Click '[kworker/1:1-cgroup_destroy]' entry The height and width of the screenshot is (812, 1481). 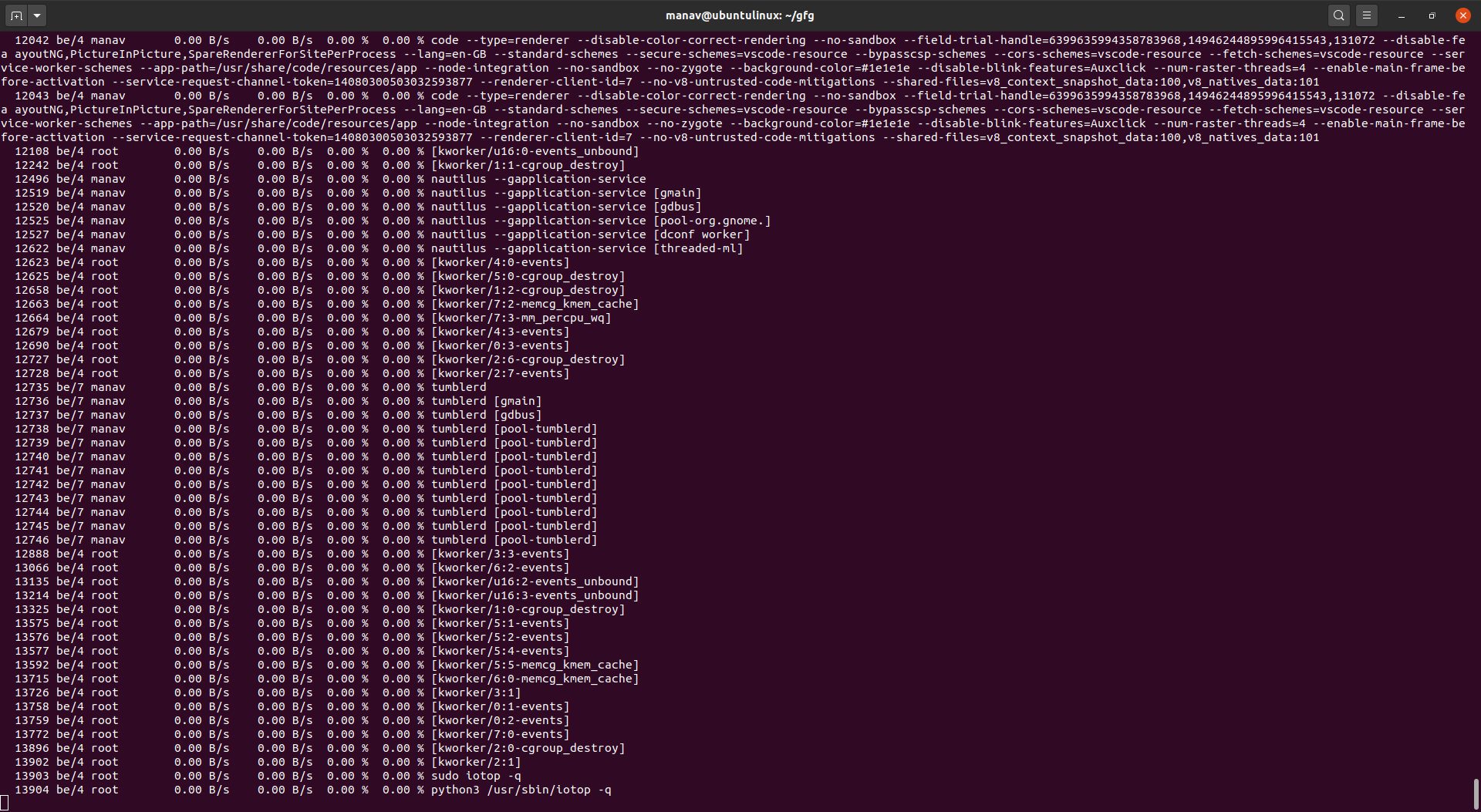point(528,165)
